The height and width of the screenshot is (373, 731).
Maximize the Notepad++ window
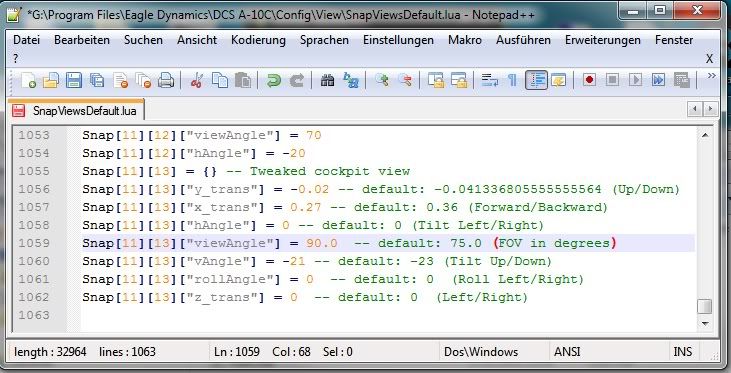[x=659, y=10]
